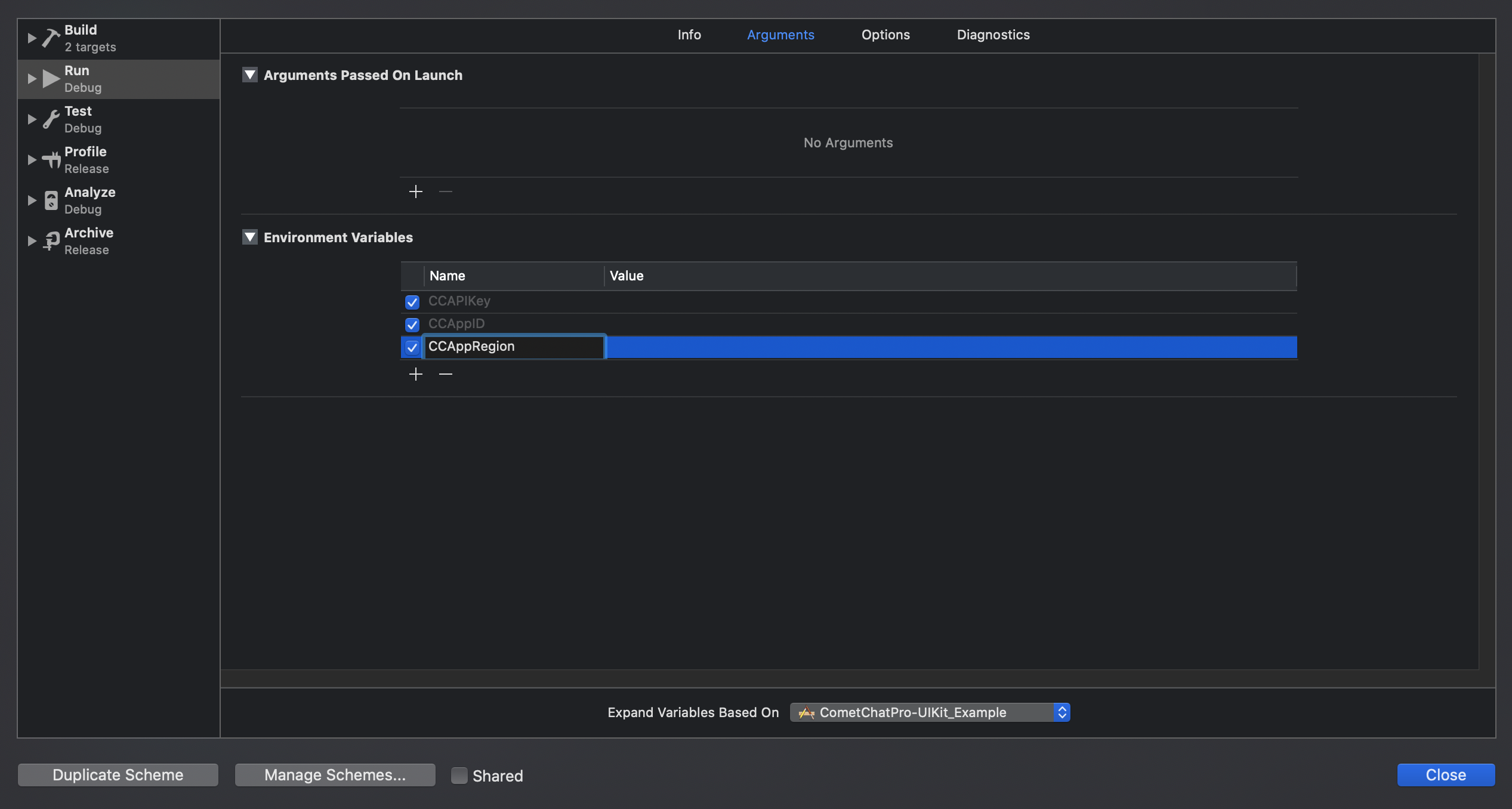Add a launch argument with plus button
The image size is (1512, 809).
pos(416,192)
